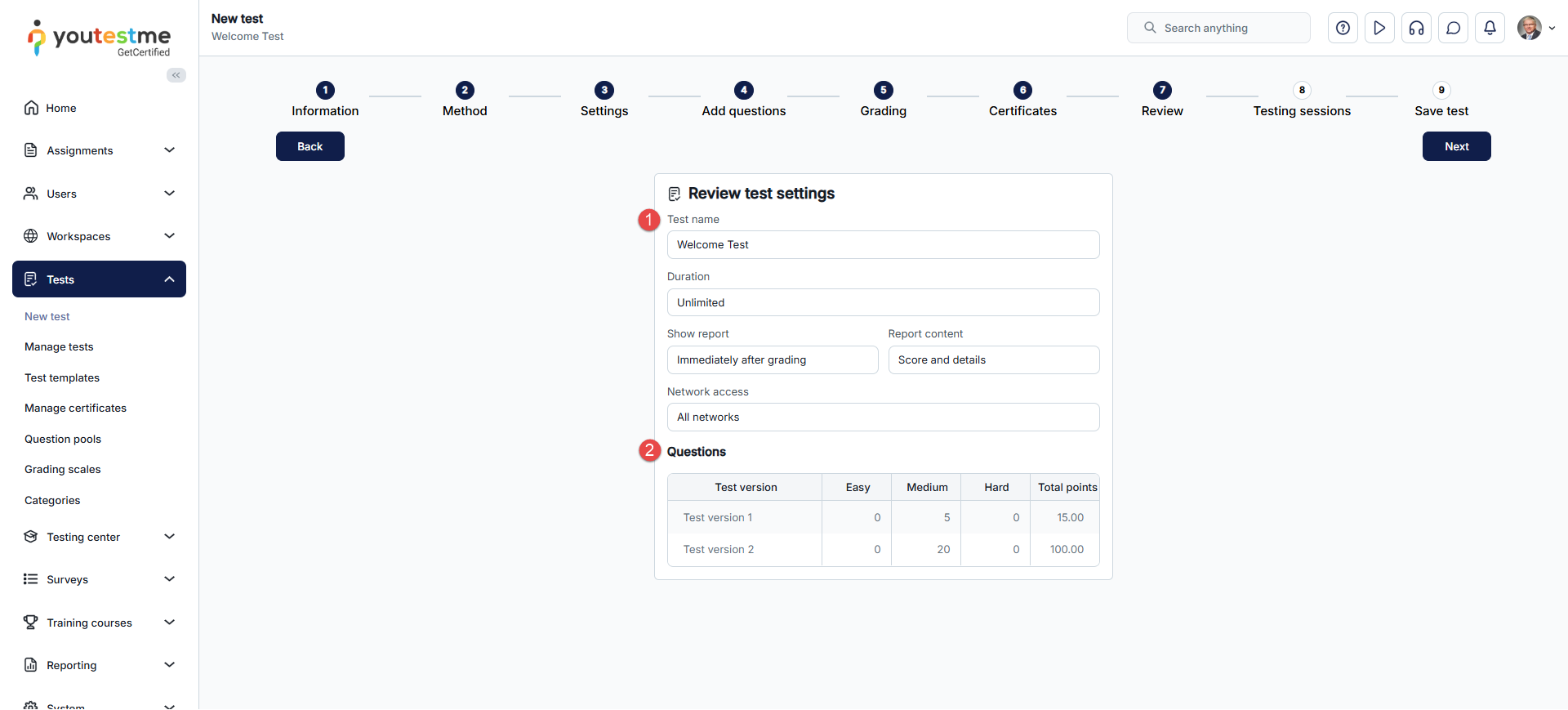Viewport: 1568px width, 710px height.
Task: Open the user profile avatar menu
Action: click(x=1535, y=28)
